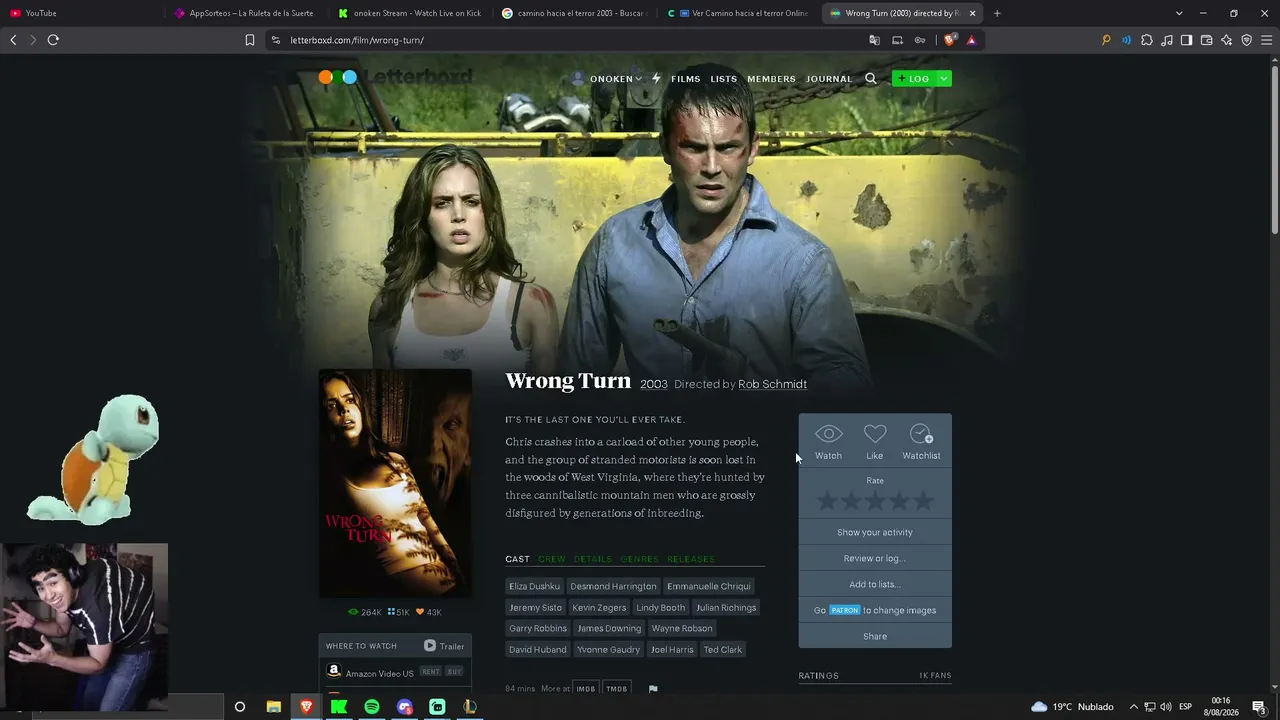Image resolution: width=1280 pixels, height=720 pixels.
Task: Open the MEMBERS nav item
Action: point(772,79)
